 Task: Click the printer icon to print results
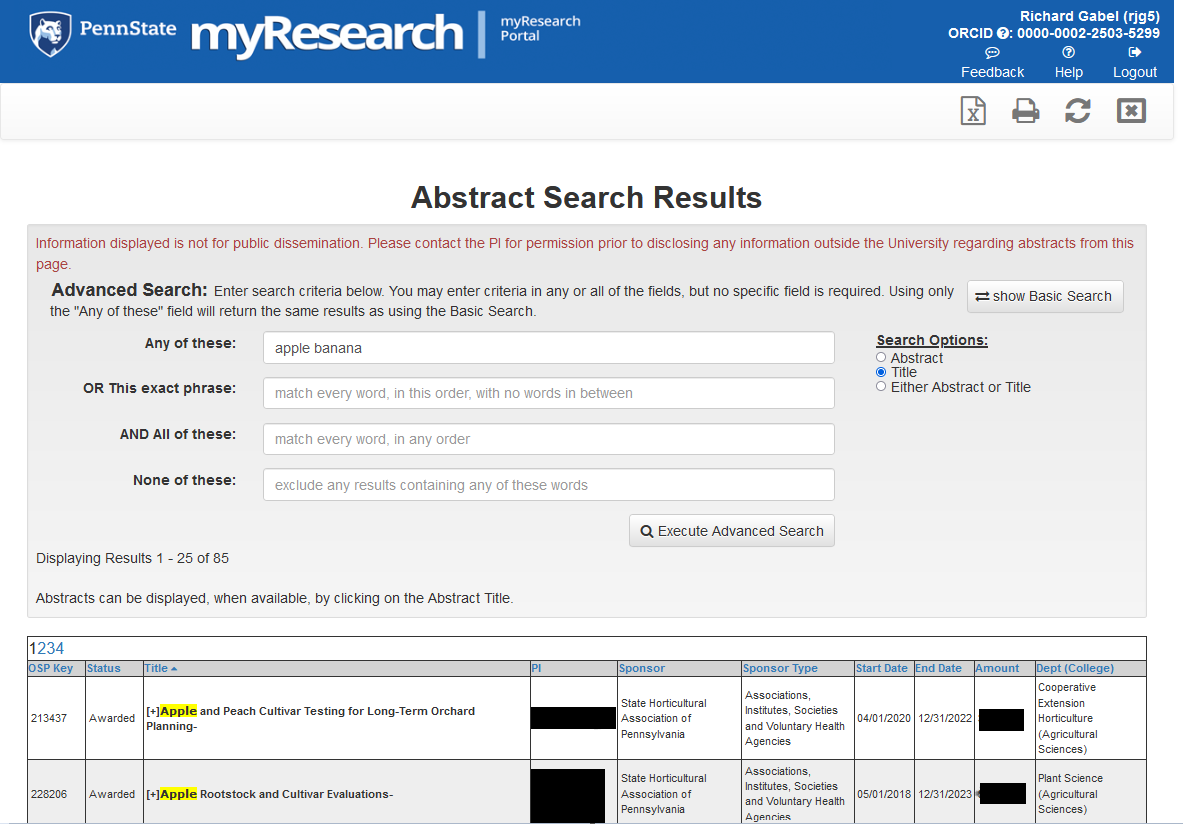(x=1025, y=111)
